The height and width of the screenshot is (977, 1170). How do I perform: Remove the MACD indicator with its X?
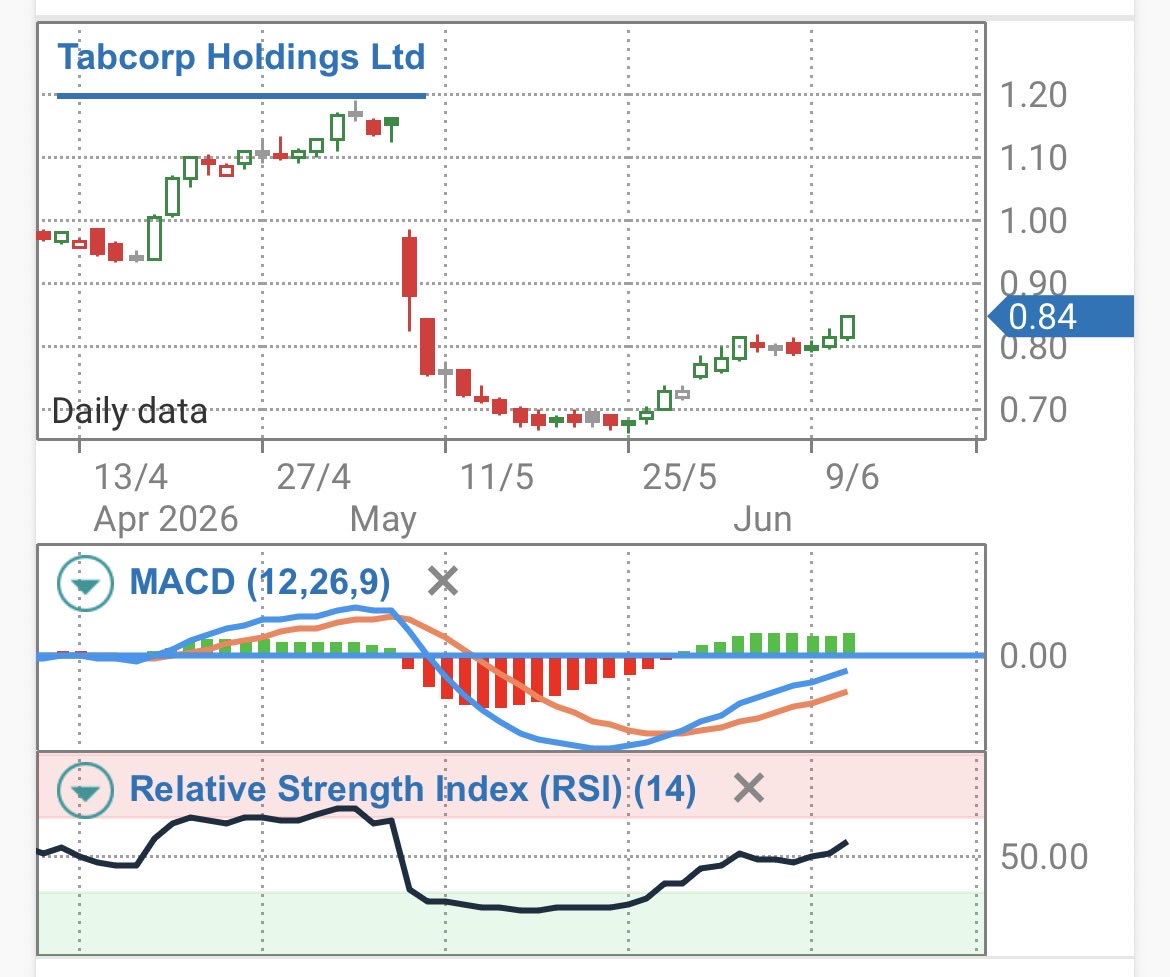coord(443,581)
